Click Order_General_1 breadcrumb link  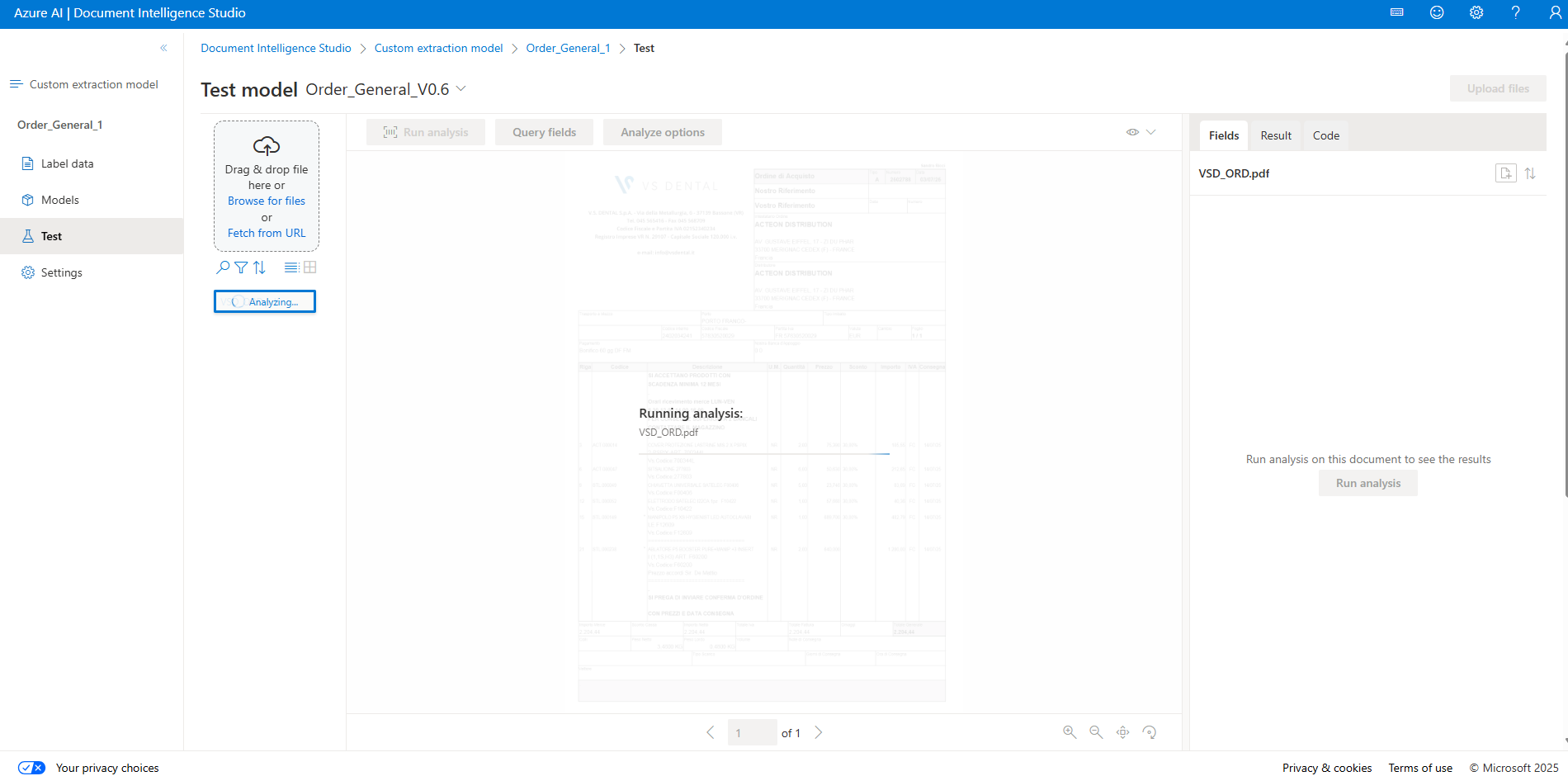pos(568,48)
